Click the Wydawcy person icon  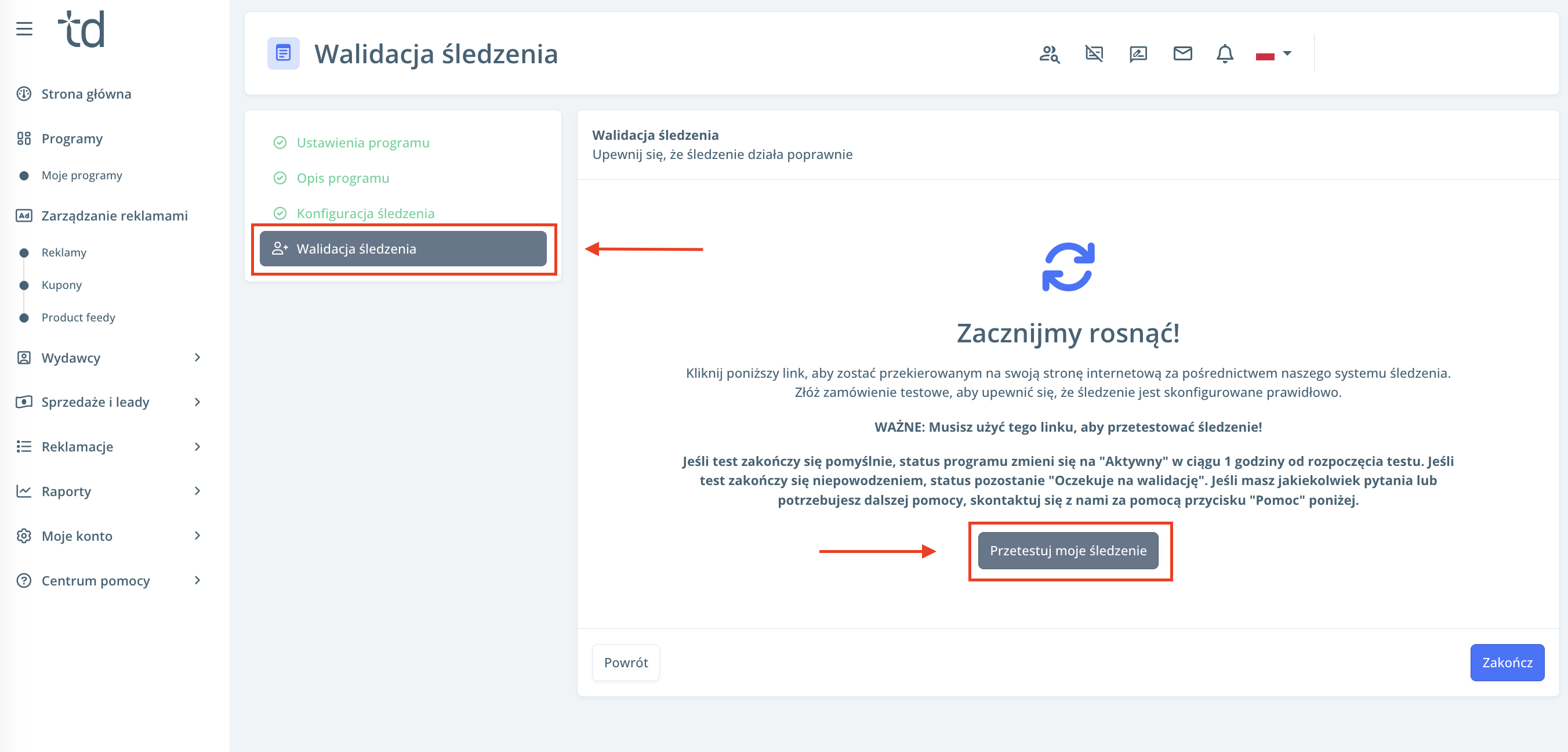24,357
